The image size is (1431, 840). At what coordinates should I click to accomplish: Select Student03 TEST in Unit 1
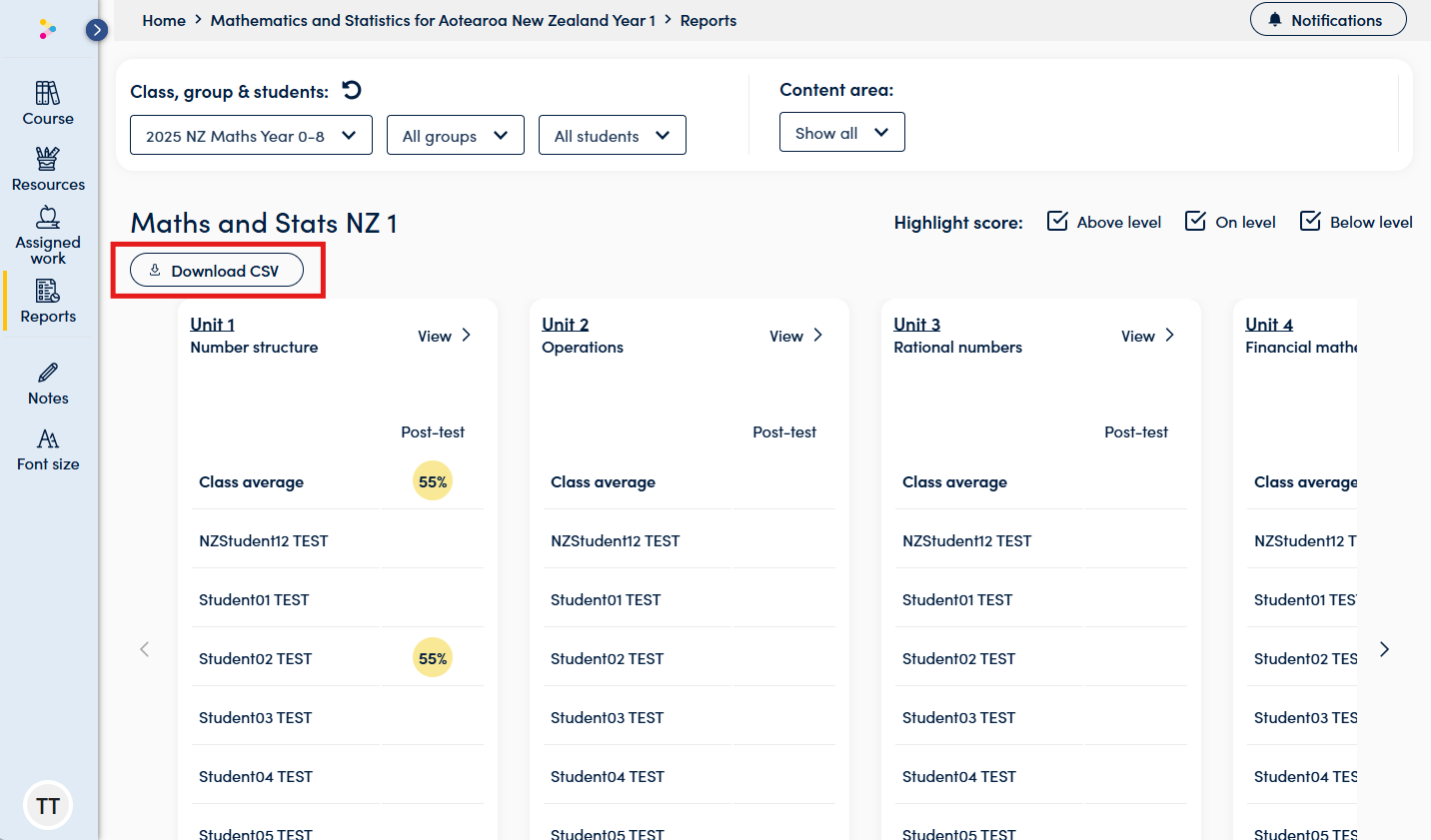256,717
